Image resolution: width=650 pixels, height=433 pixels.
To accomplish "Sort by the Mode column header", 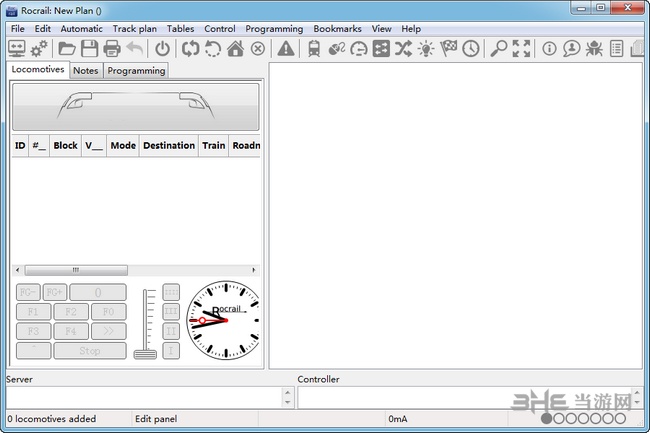I will [x=123, y=145].
